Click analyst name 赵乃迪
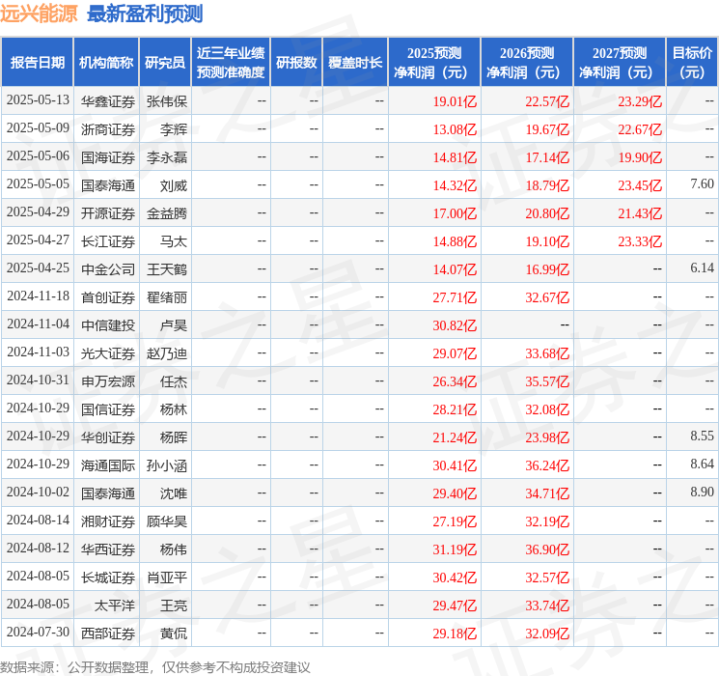This screenshot has height=676, width=719. tap(167, 354)
